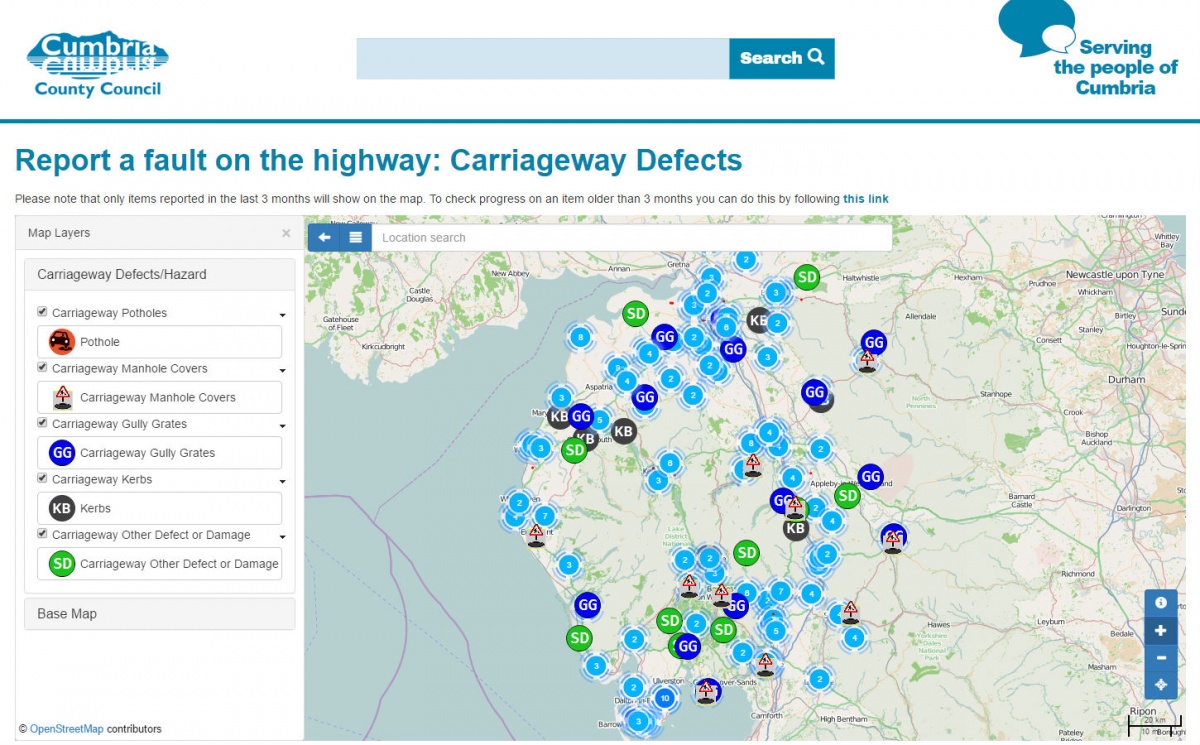Screen dimensions: 1200x745
Task: Click the map back arrow button
Action: 324,237
